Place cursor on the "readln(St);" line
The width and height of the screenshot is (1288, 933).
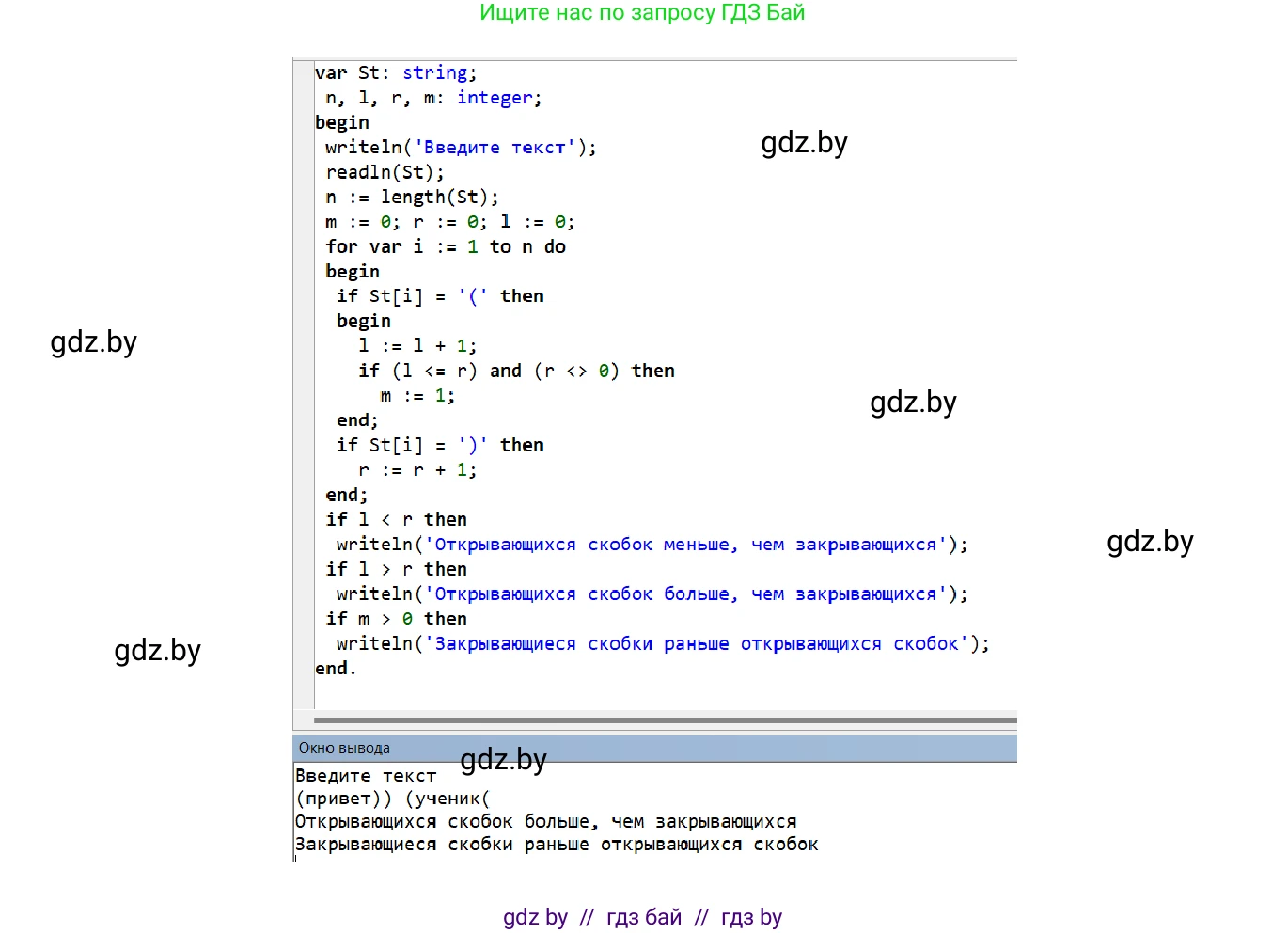click(x=385, y=172)
